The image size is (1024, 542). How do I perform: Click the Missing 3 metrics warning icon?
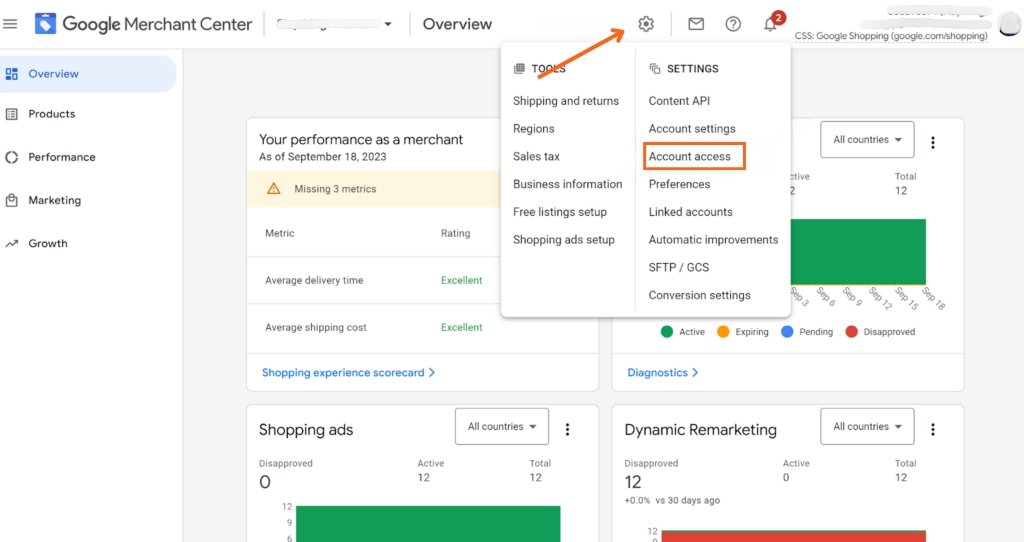coord(274,189)
